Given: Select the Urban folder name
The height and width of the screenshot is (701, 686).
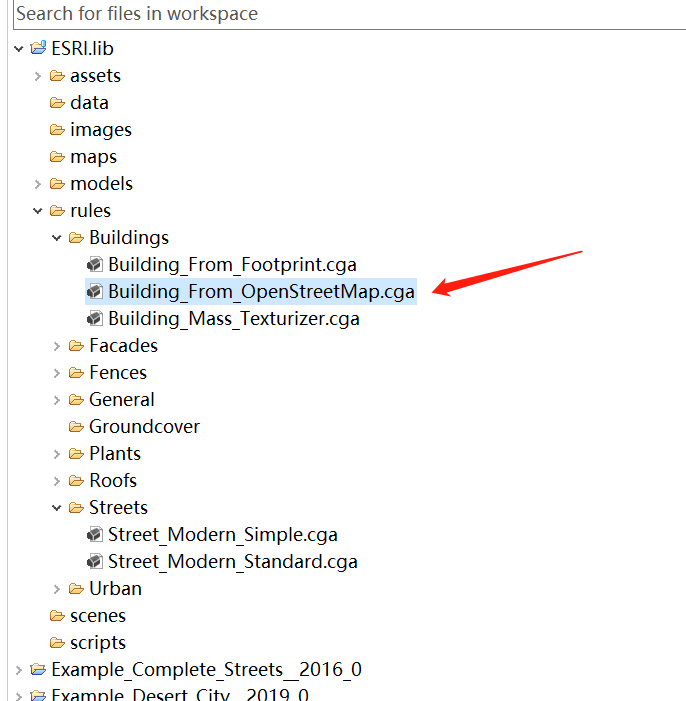Looking at the screenshot, I should 115,588.
